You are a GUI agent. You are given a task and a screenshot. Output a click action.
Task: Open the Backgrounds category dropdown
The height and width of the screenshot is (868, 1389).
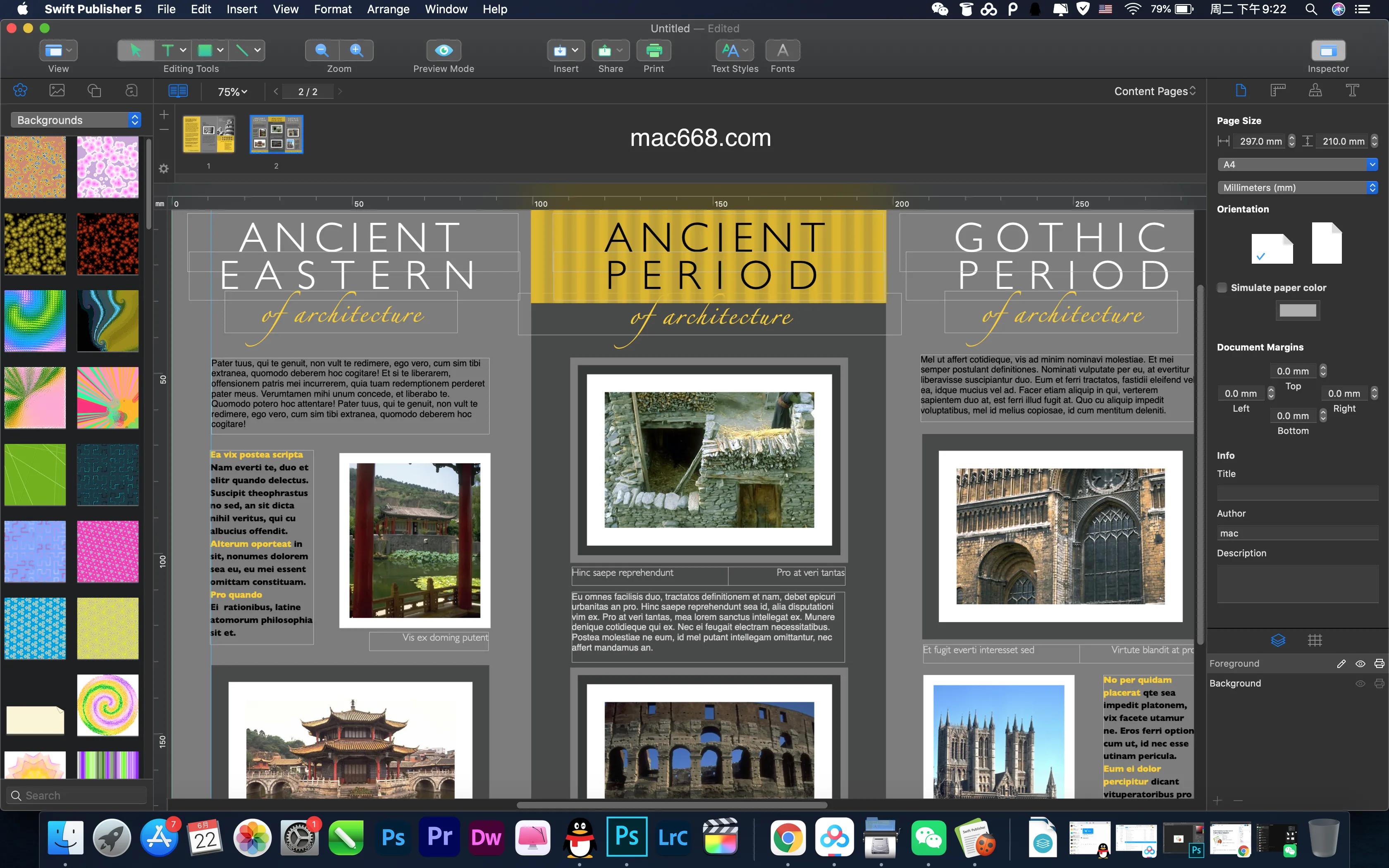click(x=76, y=120)
